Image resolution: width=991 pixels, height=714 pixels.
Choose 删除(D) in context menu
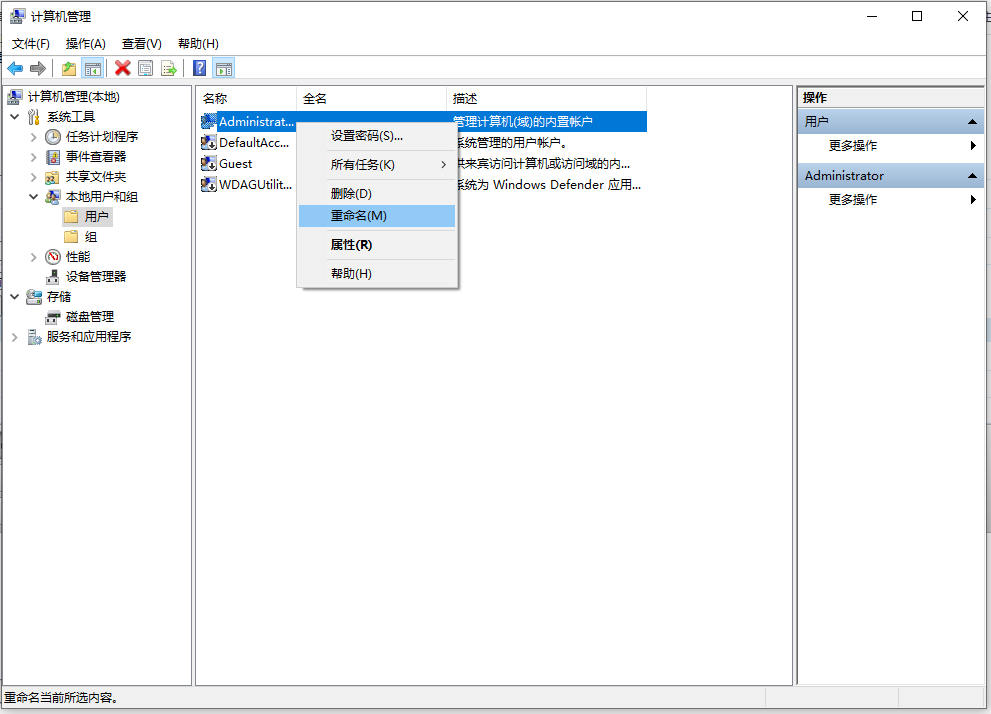click(x=377, y=194)
